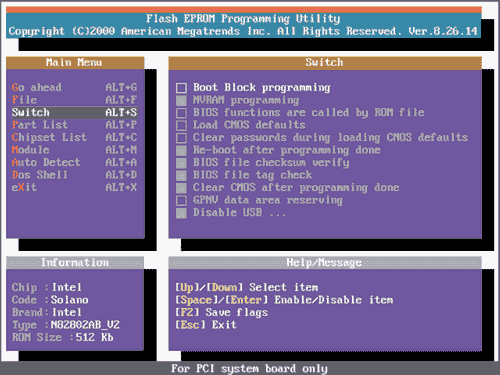Screen dimensions: 500x375
Task: Toggle NVRAM programming checkbox
Action: click(181, 100)
